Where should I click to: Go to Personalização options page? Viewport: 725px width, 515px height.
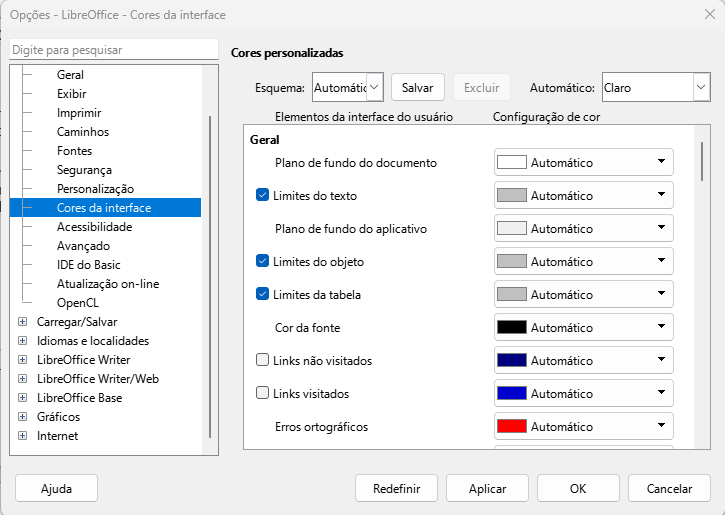95,189
